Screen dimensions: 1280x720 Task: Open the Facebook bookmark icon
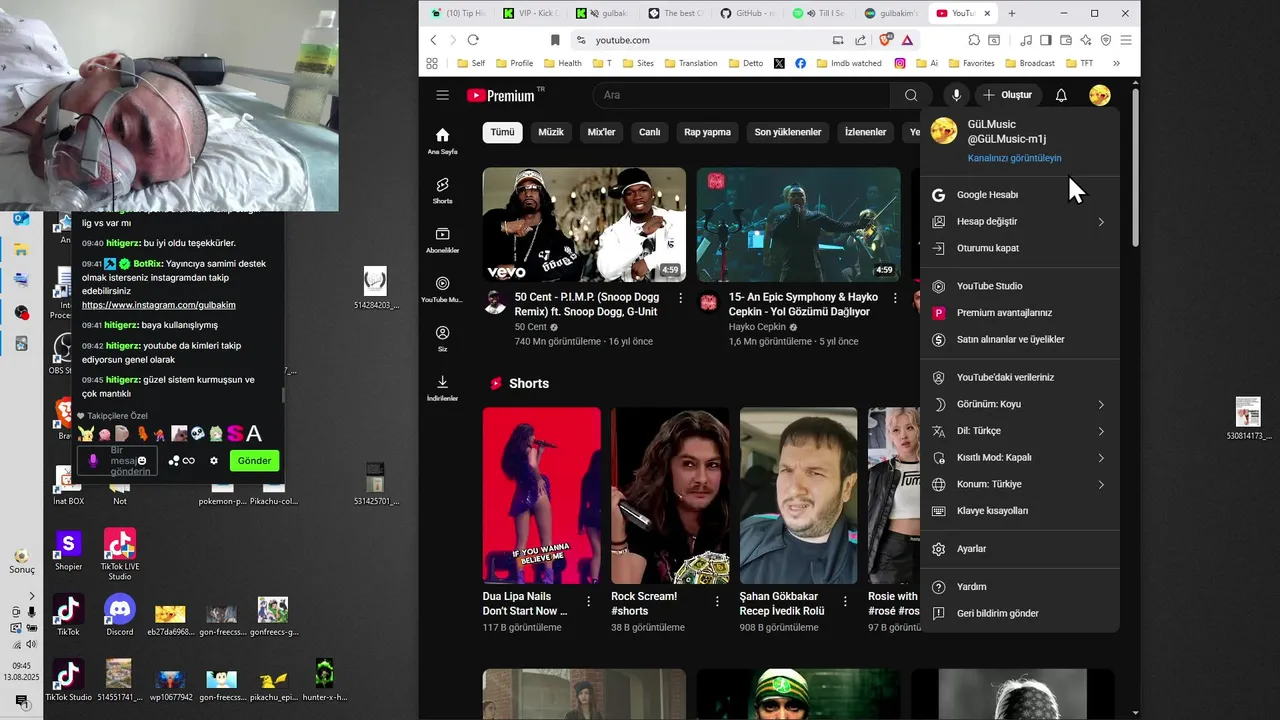pyautogui.click(x=801, y=63)
